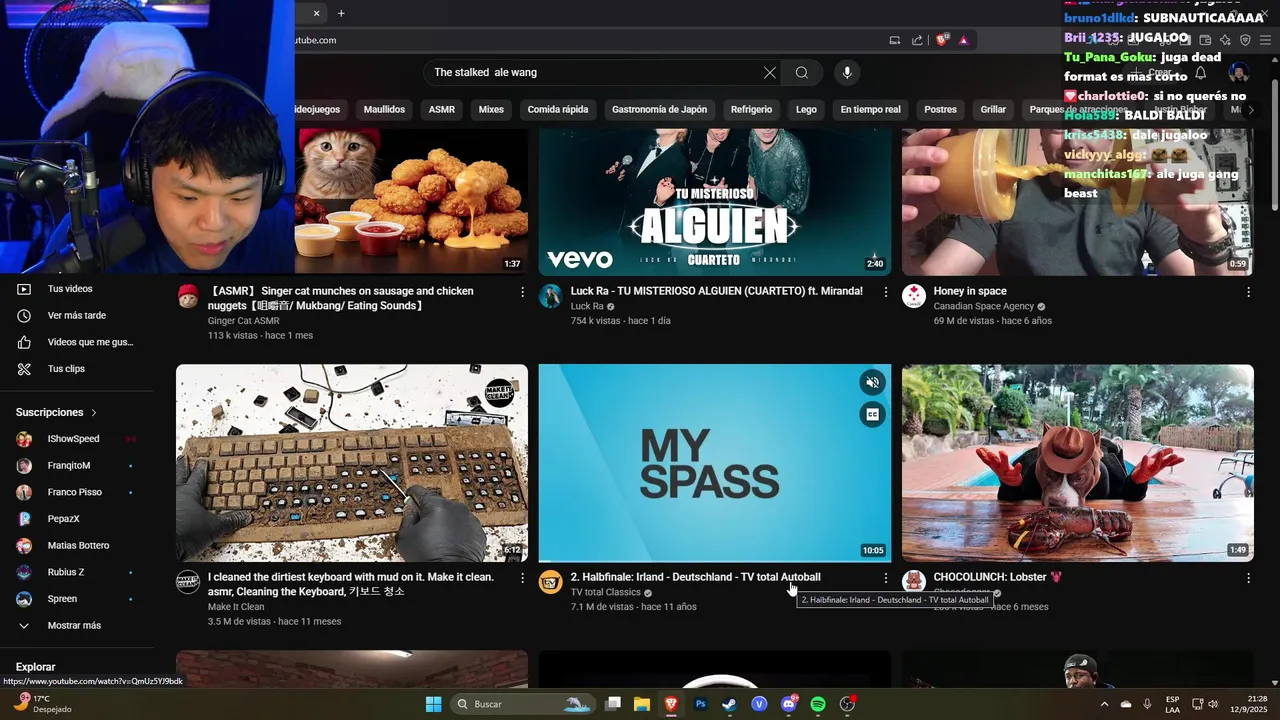This screenshot has height=720, width=1280.
Task: Open Photoshop from the taskbar
Action: tap(701, 704)
